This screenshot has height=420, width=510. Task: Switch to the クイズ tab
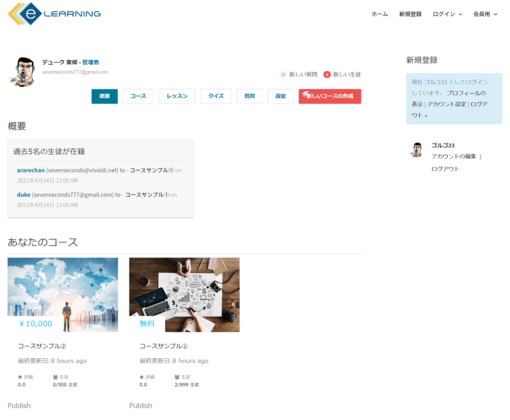click(216, 96)
